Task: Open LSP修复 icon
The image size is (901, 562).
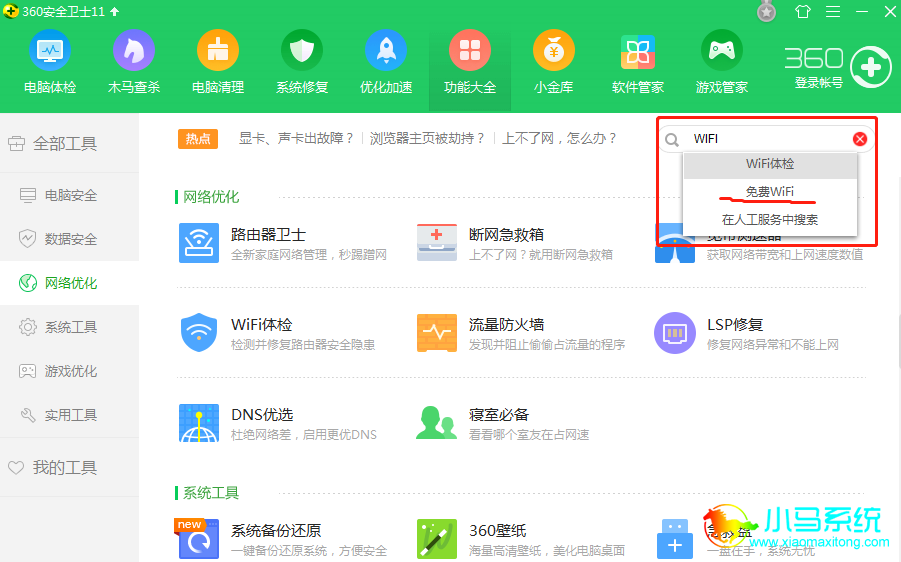Action: tap(675, 333)
